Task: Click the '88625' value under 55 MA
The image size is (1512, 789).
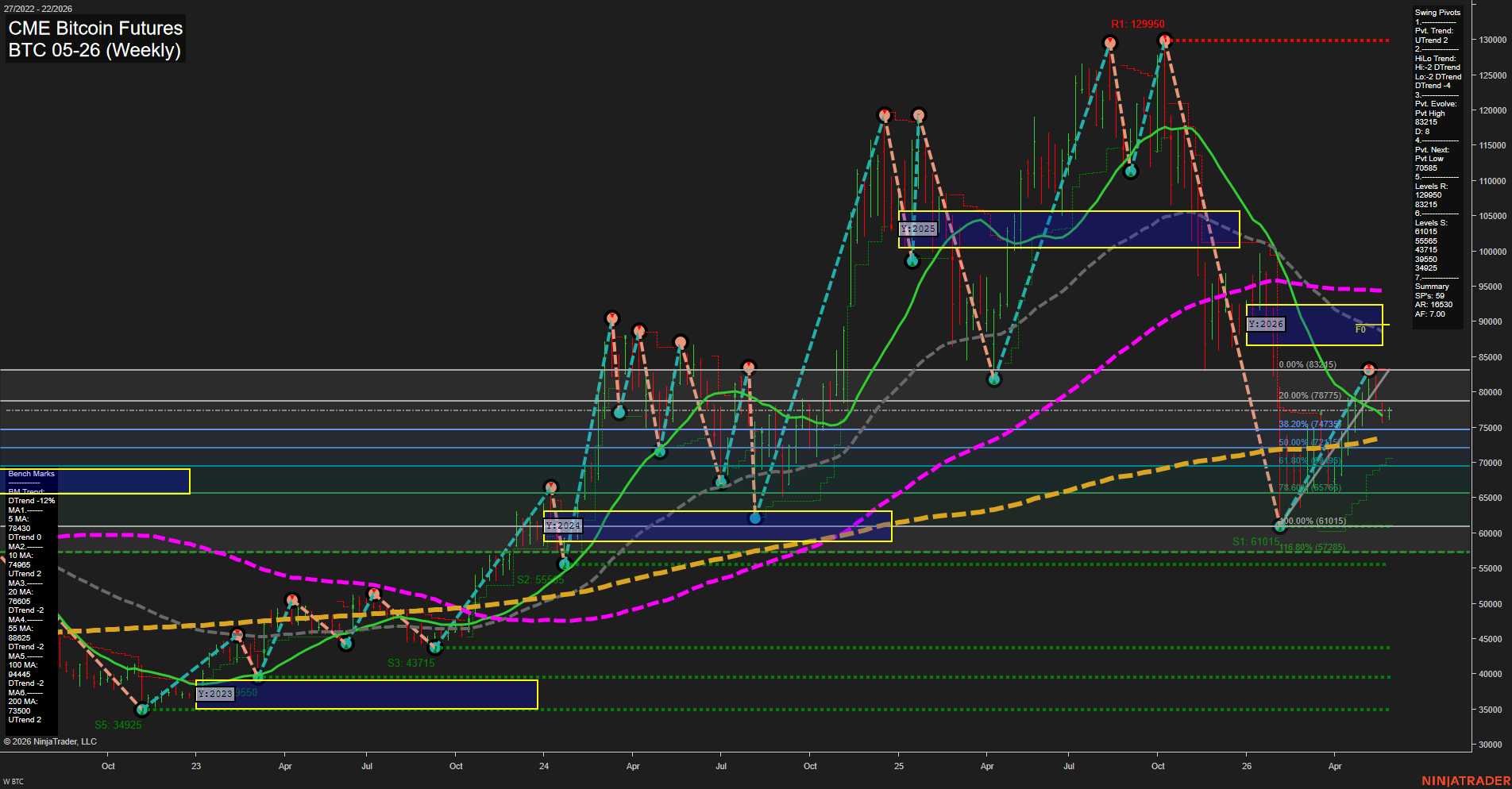Action: (x=19, y=638)
